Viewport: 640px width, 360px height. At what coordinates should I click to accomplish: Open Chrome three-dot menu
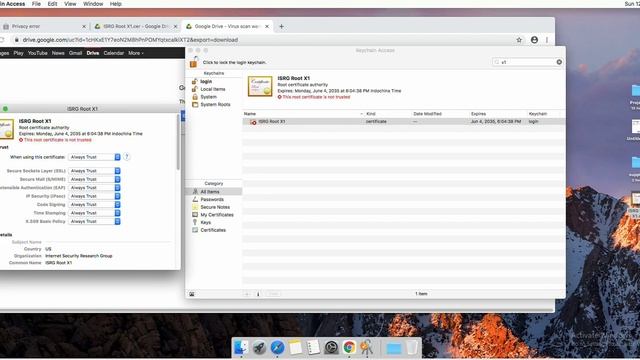coord(547,40)
